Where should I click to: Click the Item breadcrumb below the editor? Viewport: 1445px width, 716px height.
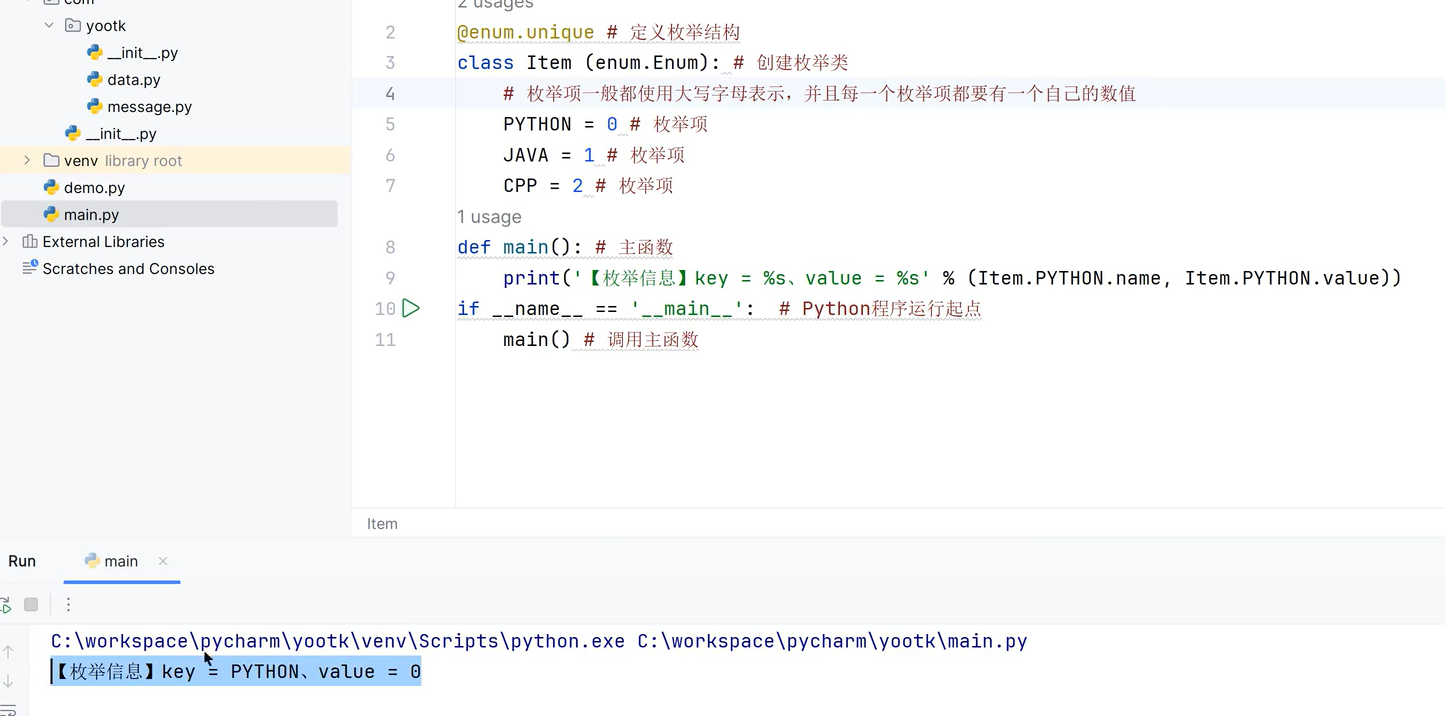pyautogui.click(x=382, y=523)
